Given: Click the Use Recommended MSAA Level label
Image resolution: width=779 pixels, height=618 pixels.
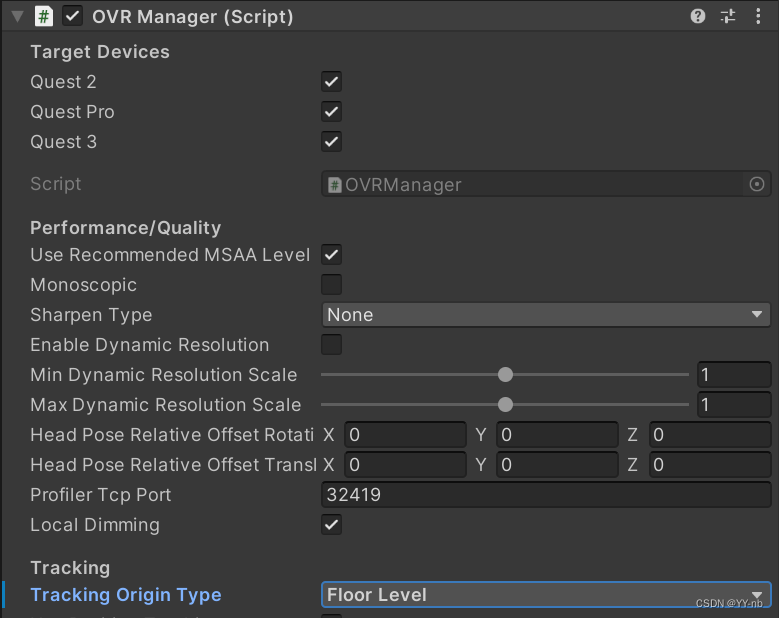Looking at the screenshot, I should 170,255.
